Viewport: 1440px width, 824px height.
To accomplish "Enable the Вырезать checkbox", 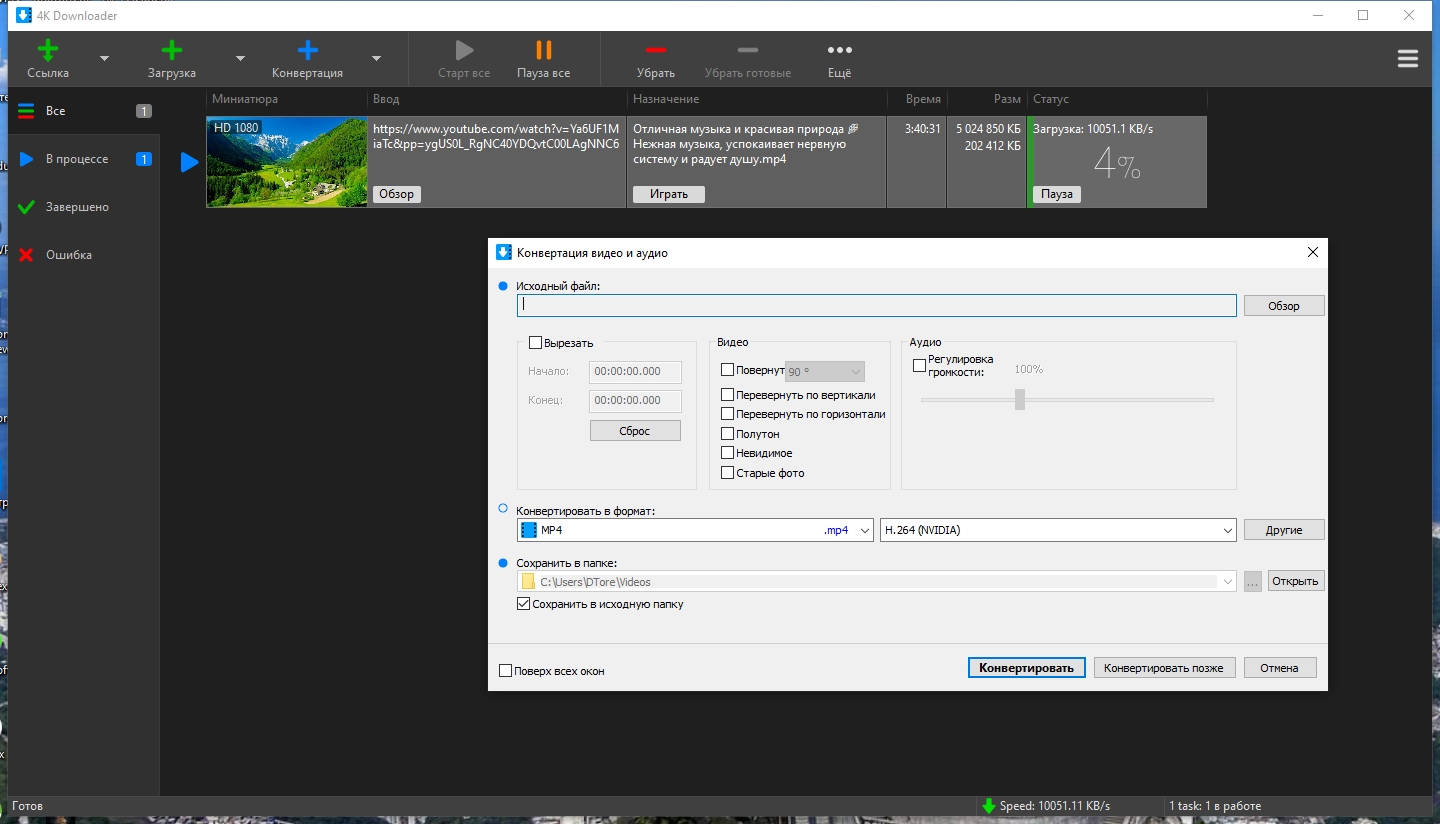I will (536, 343).
